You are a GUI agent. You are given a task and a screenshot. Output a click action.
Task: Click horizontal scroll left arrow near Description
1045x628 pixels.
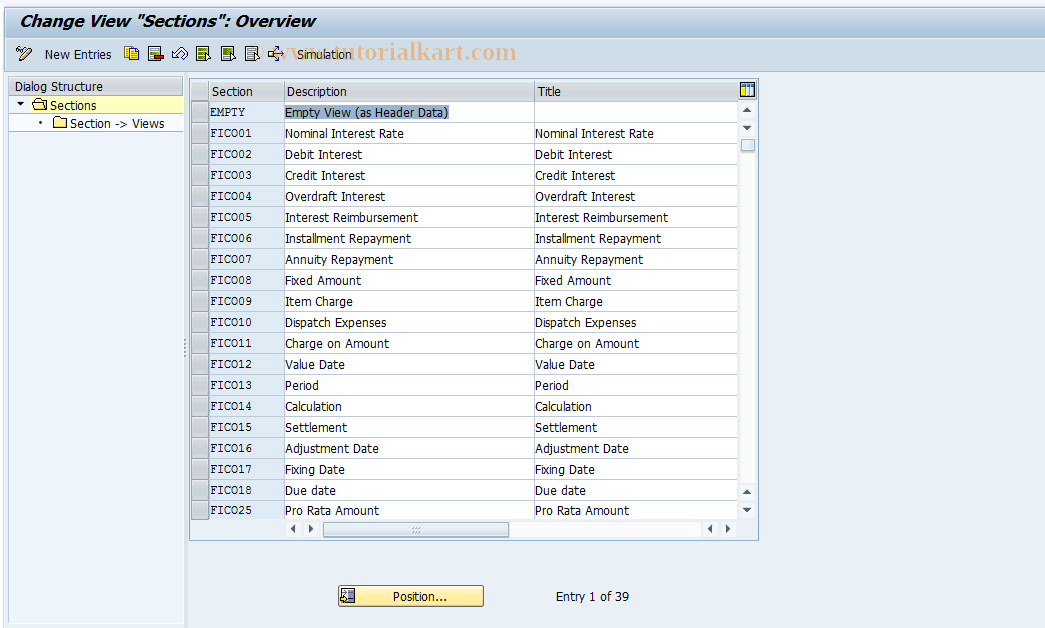[x=293, y=529]
